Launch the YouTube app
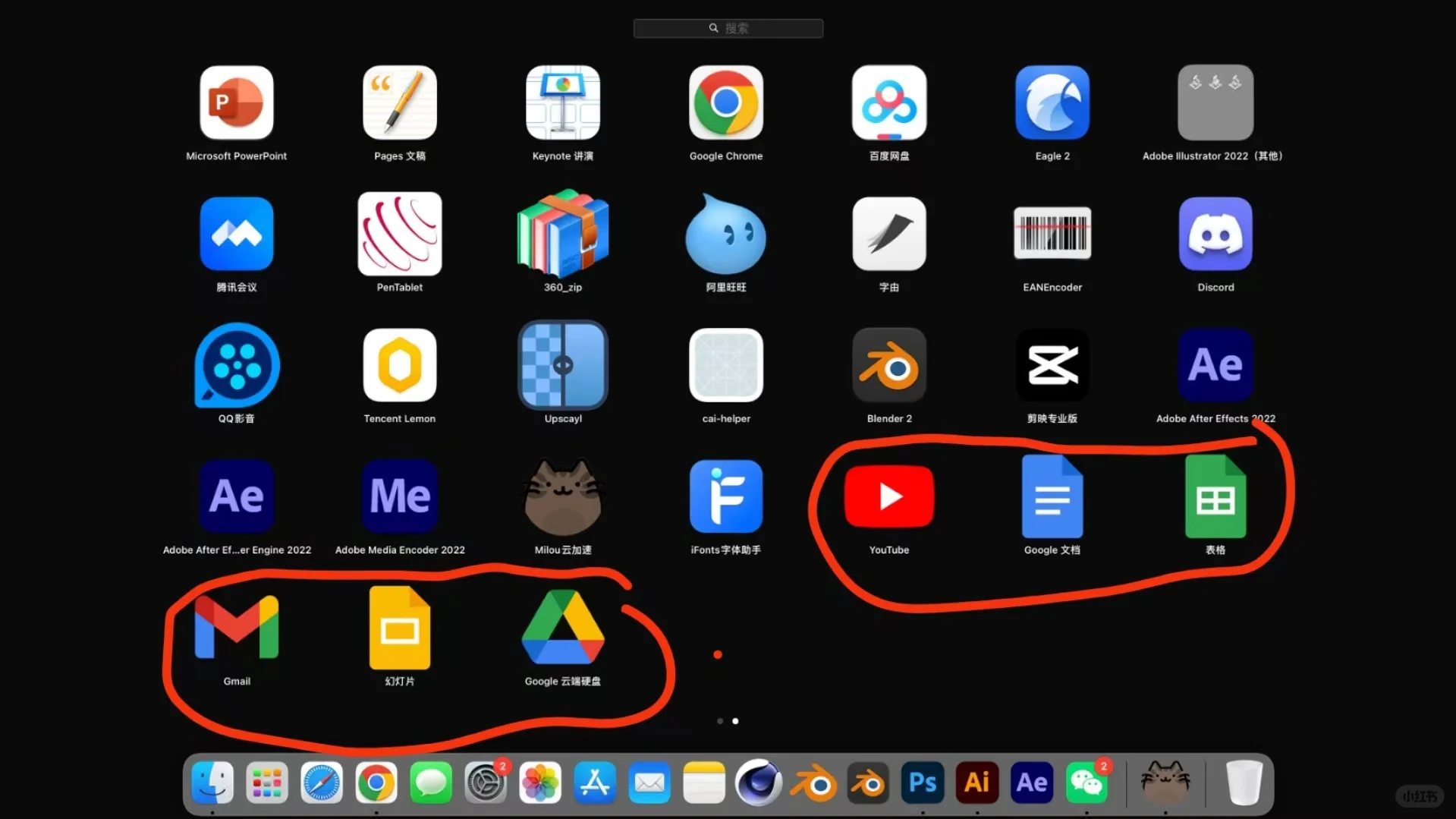The image size is (1456, 819). [889, 497]
